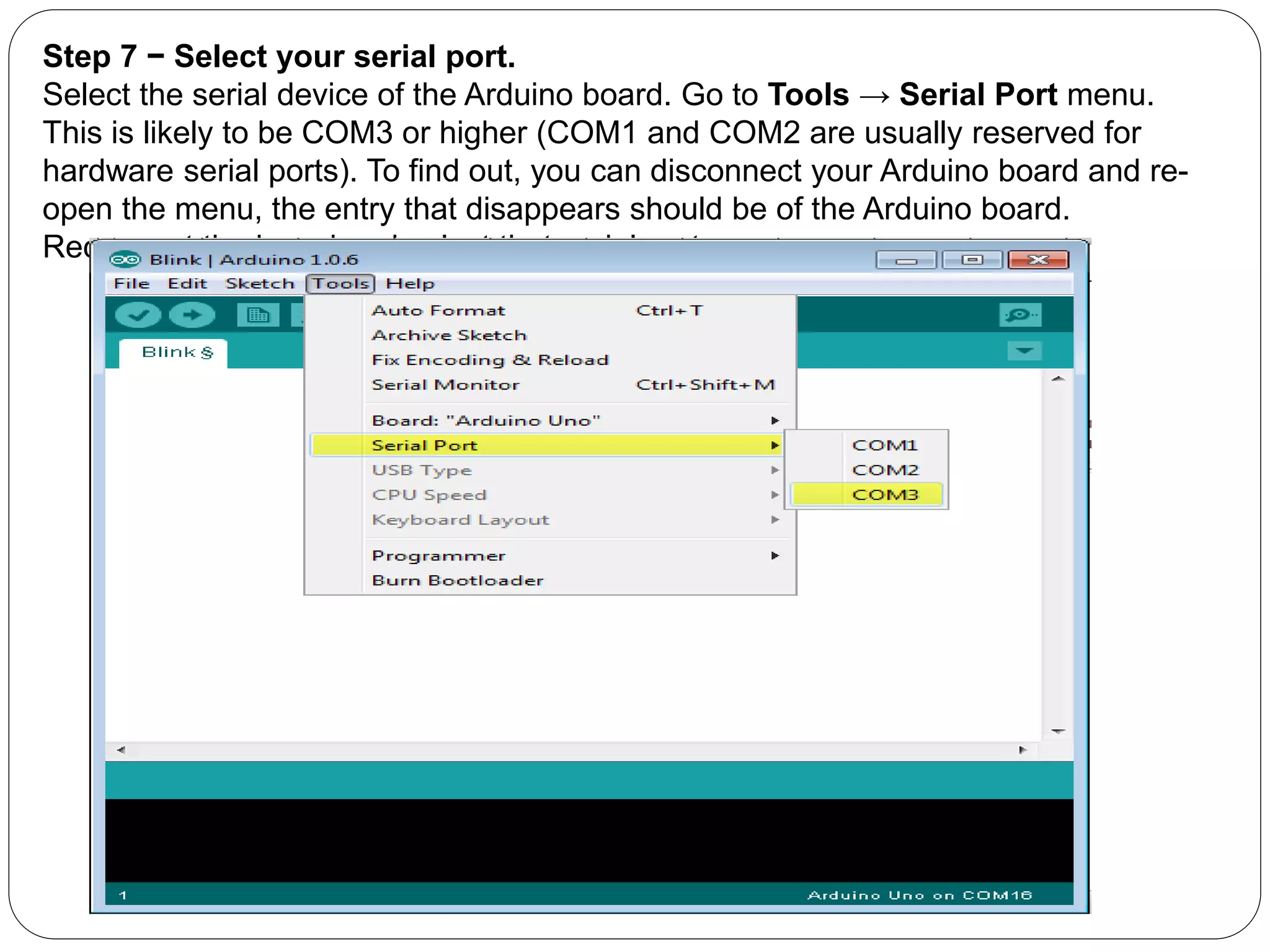Click the Arduino logo in the title bar

coord(125,259)
